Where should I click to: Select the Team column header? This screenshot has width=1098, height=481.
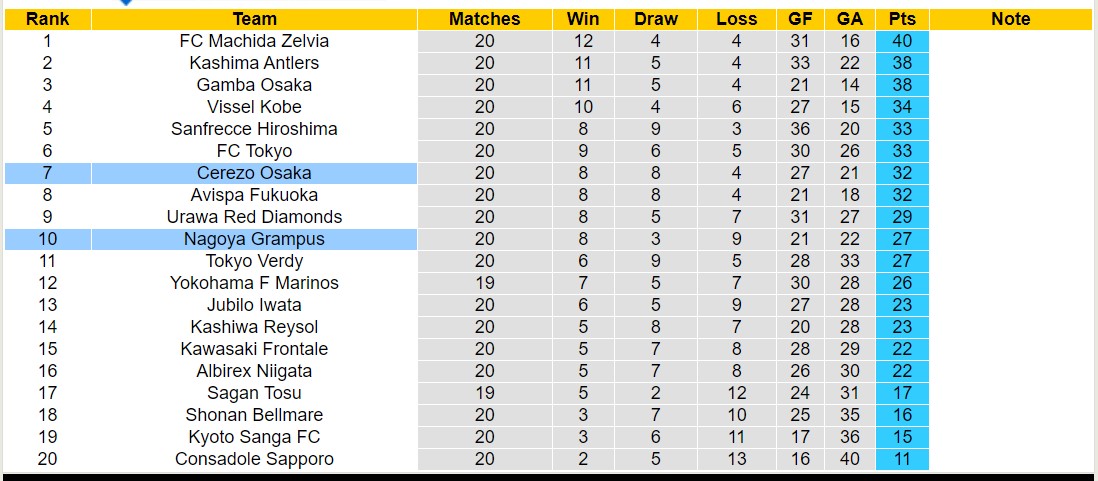254,19
